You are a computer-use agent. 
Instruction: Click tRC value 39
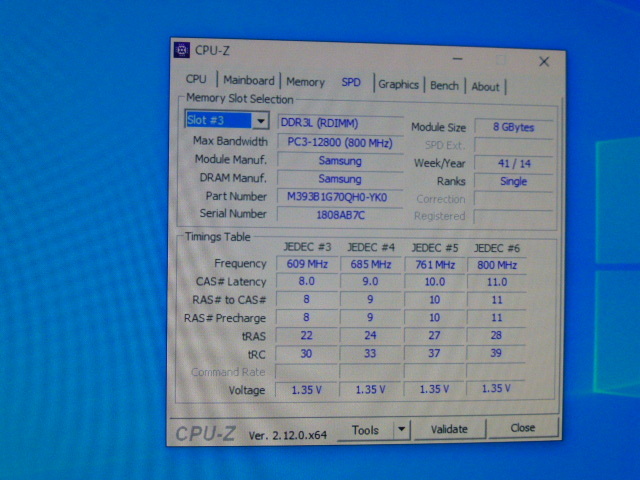496,353
